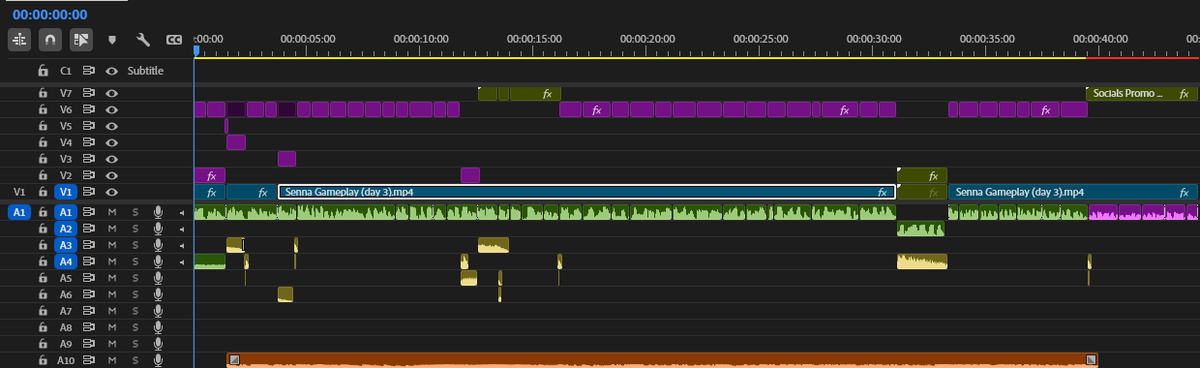The width and height of the screenshot is (1200, 368).
Task: Select the V7 track label
Action: [x=66, y=93]
